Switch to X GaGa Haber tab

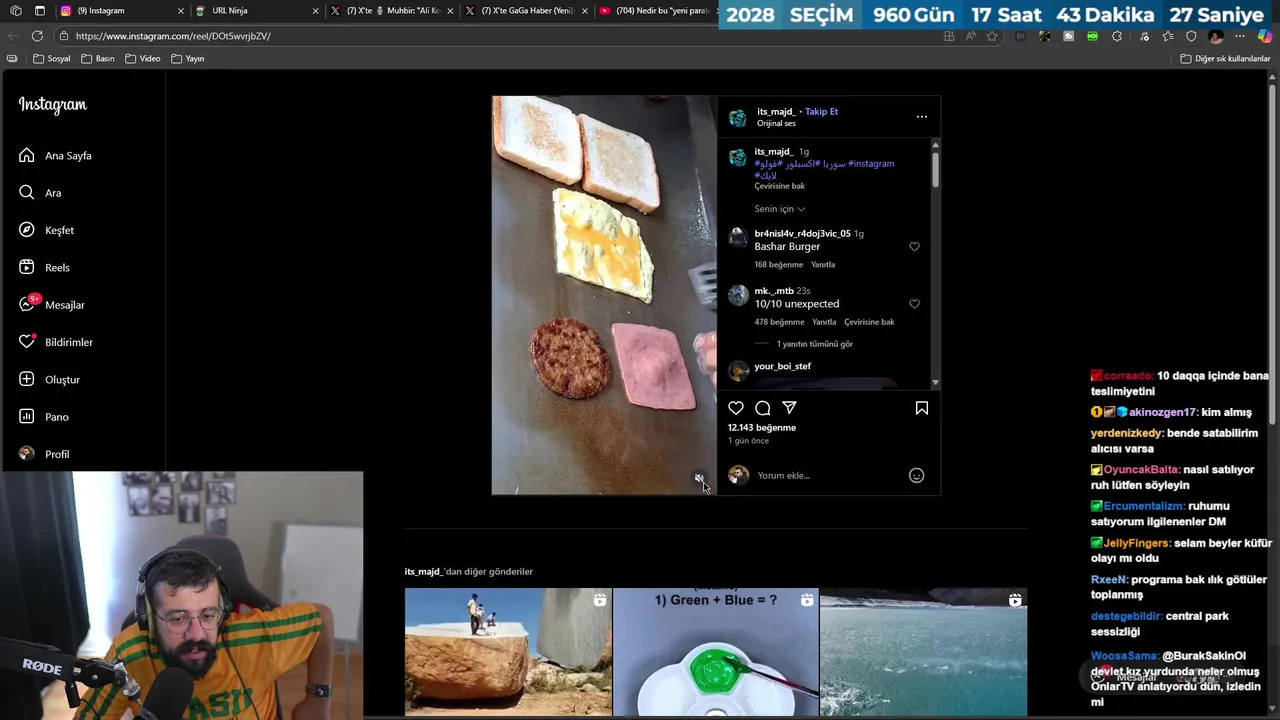(525, 11)
